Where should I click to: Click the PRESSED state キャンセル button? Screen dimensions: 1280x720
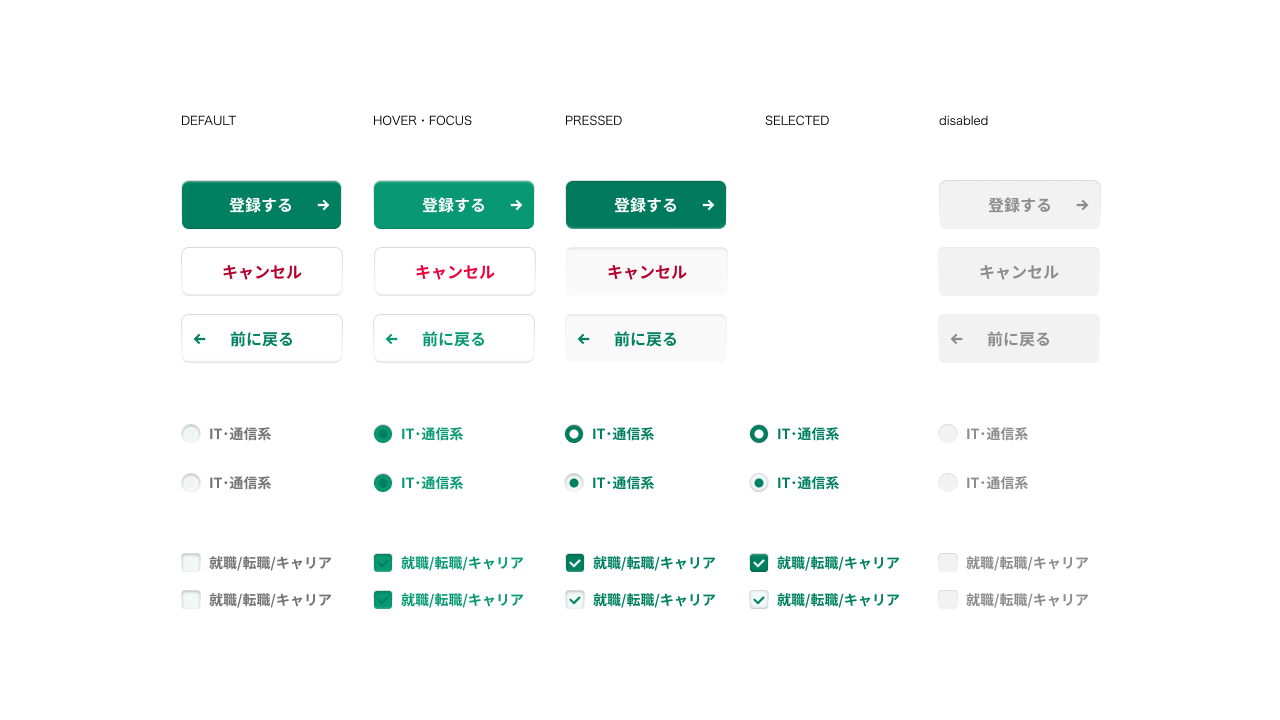click(x=646, y=272)
